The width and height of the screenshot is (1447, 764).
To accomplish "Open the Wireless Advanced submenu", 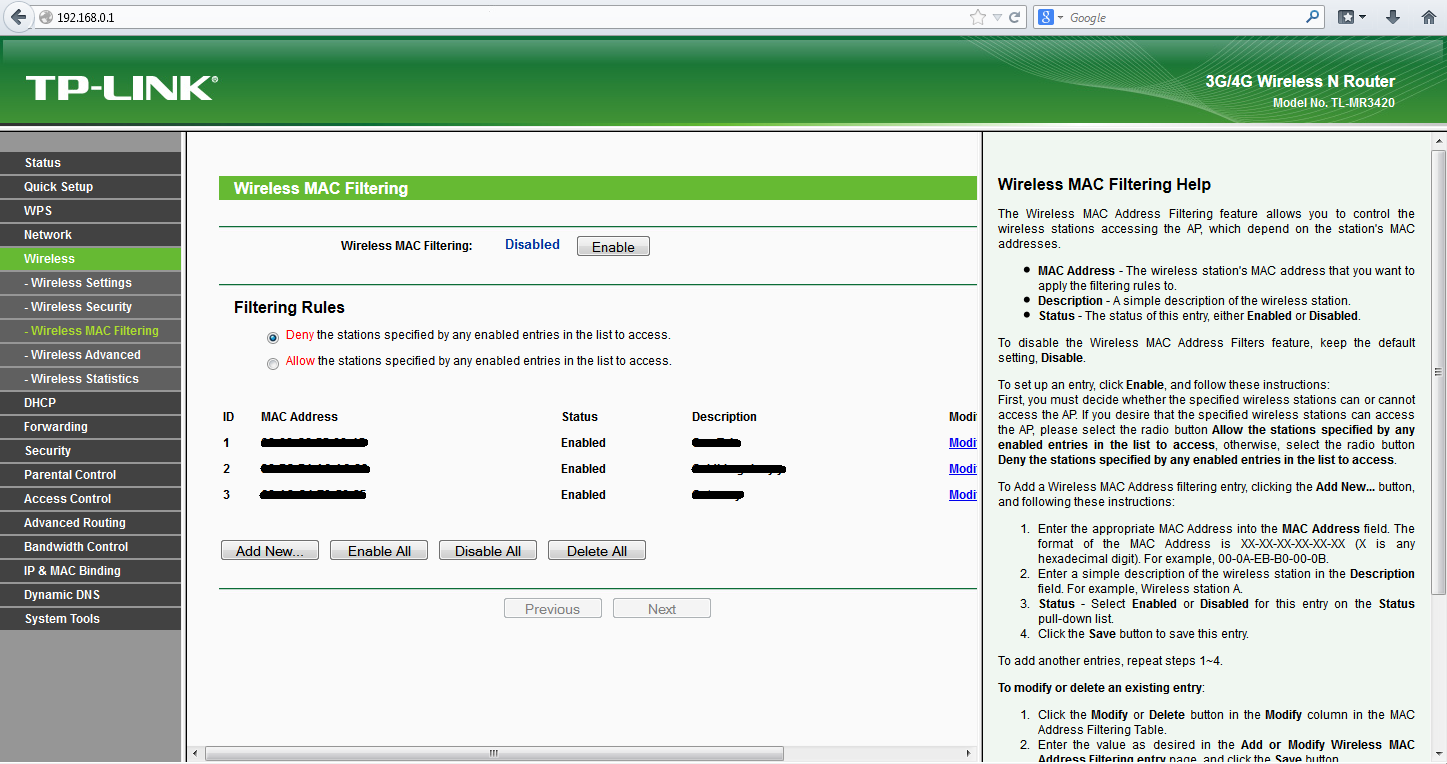I will click(91, 355).
